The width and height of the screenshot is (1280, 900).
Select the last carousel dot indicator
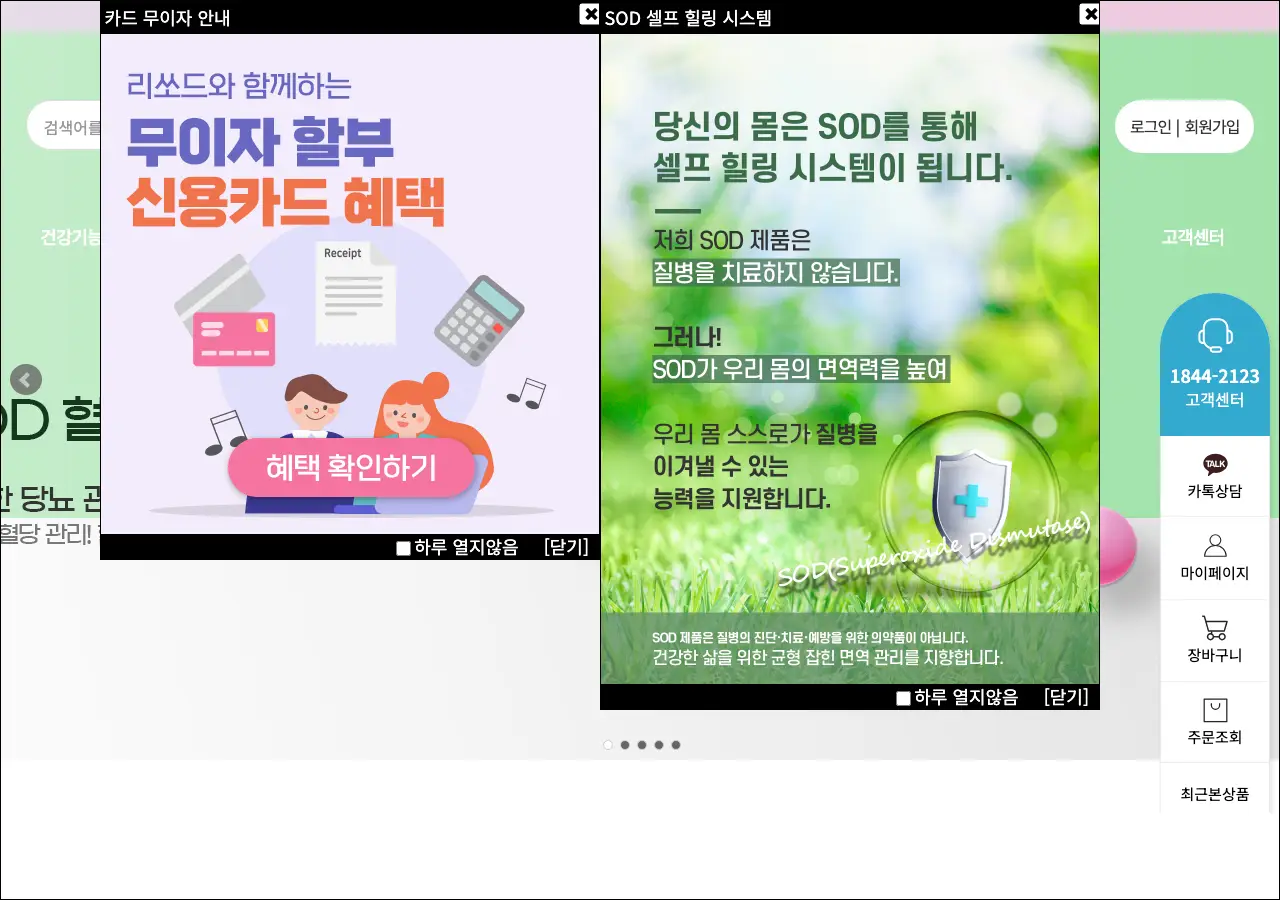pyautogui.click(x=676, y=745)
